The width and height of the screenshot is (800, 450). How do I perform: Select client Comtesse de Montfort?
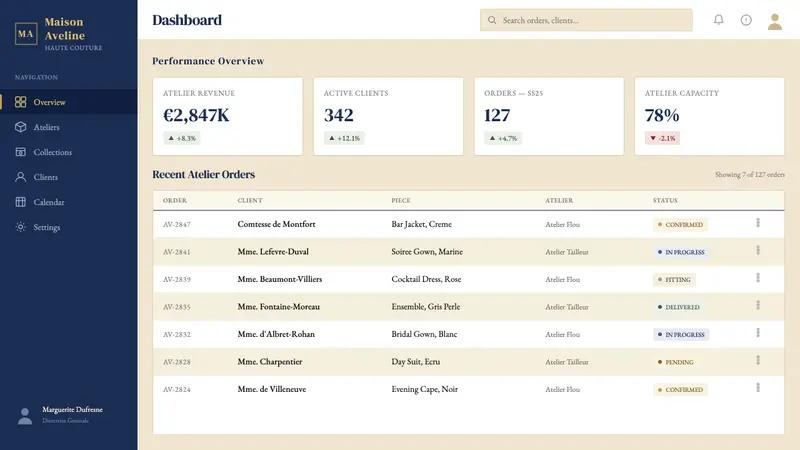point(277,224)
